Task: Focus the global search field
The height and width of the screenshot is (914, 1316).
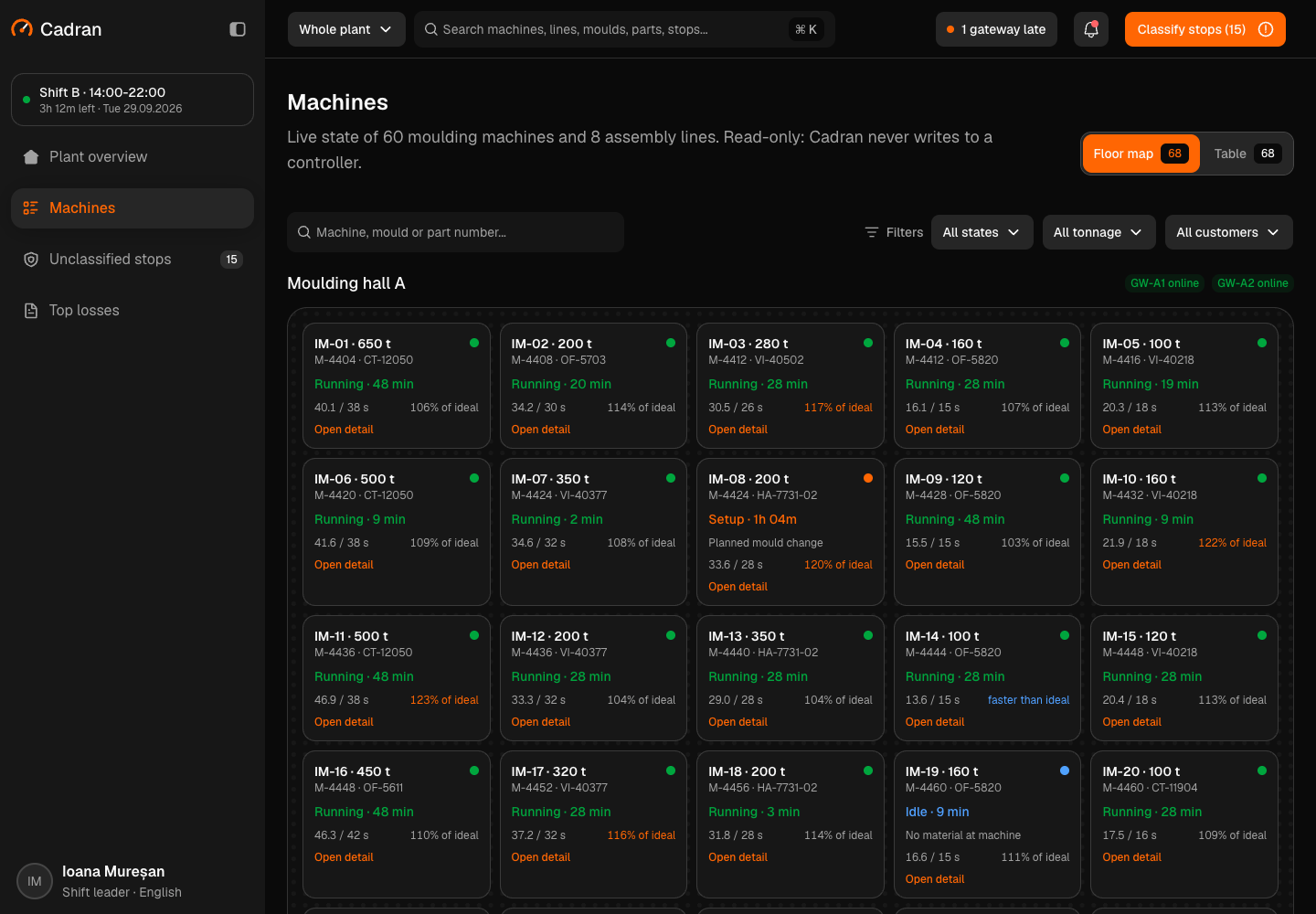Action: (624, 29)
